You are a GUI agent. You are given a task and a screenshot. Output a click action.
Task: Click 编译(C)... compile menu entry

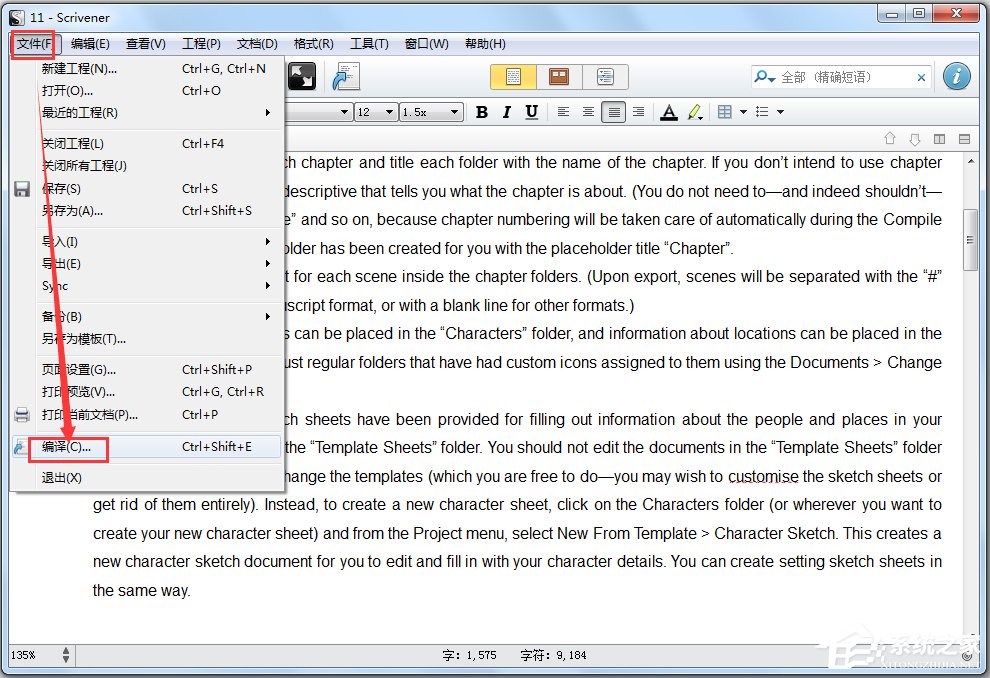(x=146, y=446)
